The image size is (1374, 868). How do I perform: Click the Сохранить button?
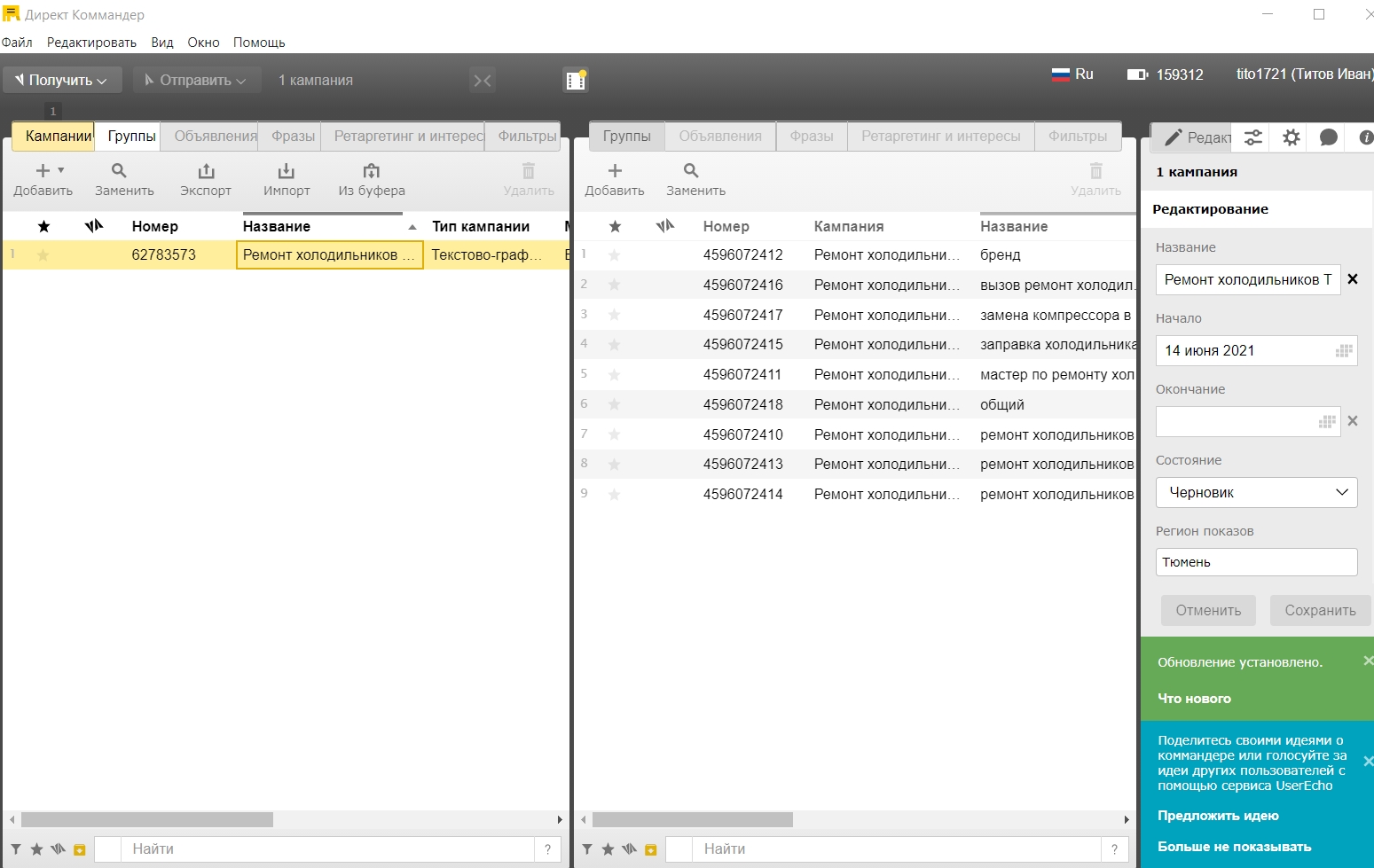click(x=1320, y=610)
